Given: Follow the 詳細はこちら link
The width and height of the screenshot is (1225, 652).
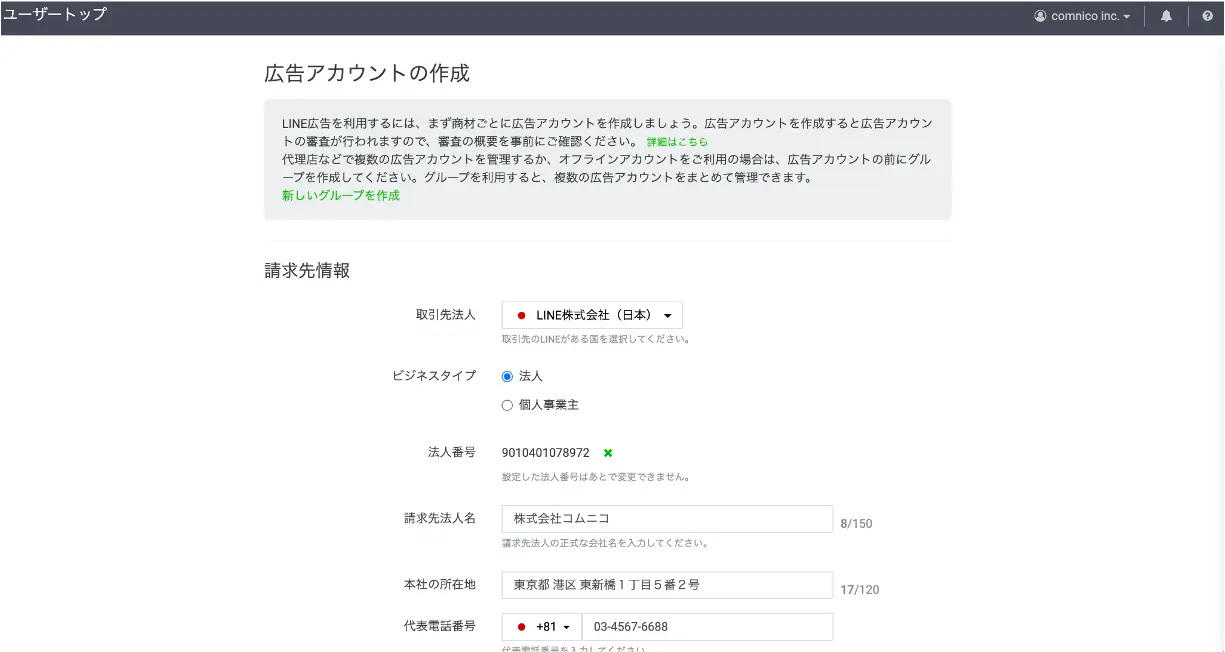Looking at the screenshot, I should pyautogui.click(x=677, y=142).
